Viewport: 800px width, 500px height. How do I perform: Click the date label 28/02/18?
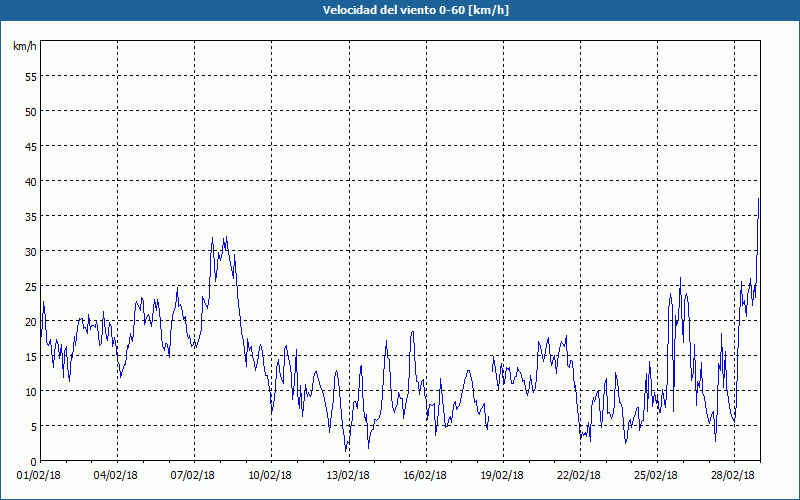point(733,475)
